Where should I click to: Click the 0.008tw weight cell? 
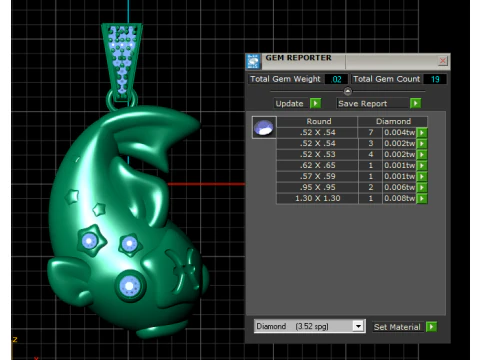[x=399, y=199]
